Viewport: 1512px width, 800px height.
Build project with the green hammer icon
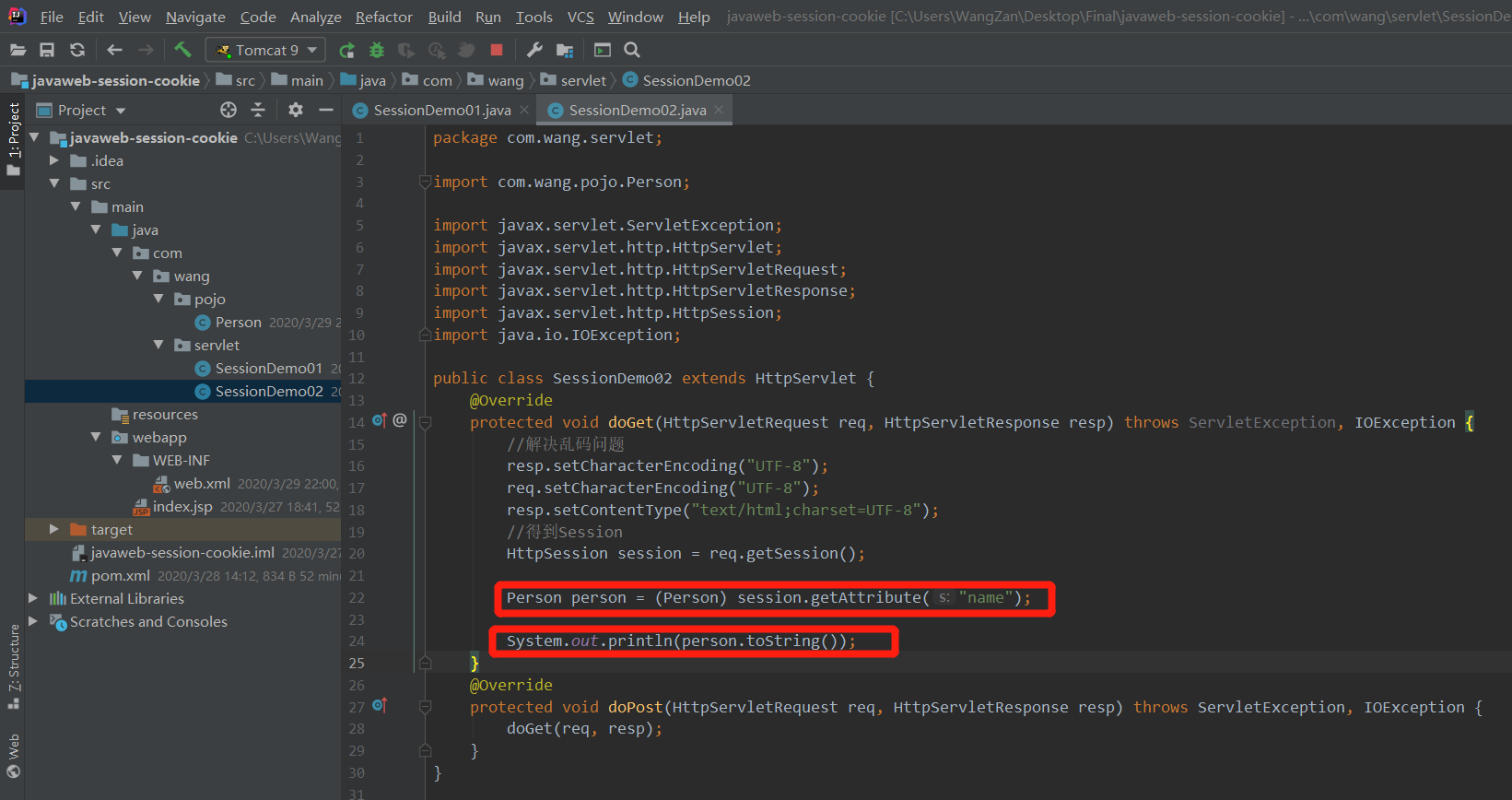pyautogui.click(x=182, y=50)
